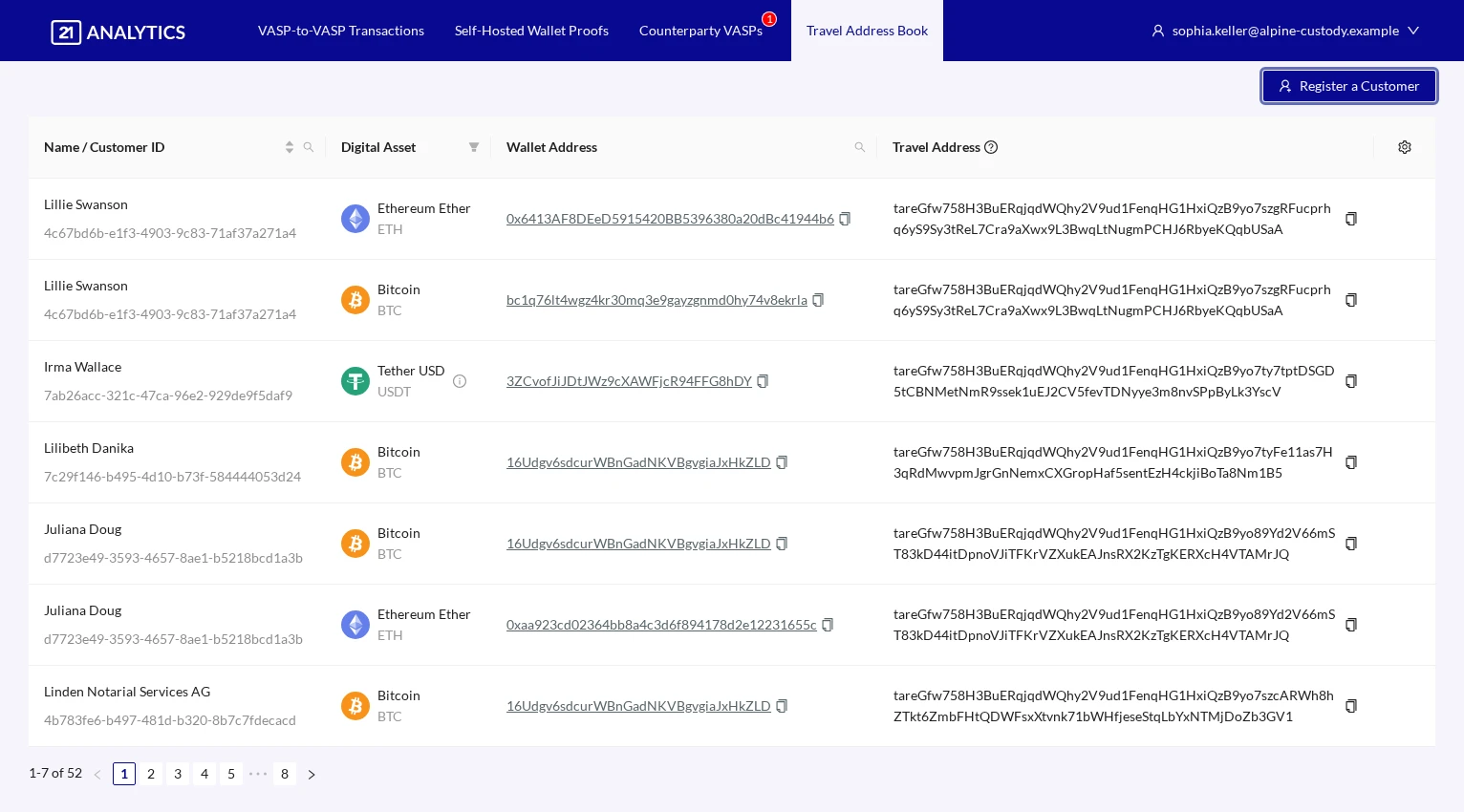Click the 21 Analytics logo
1464x812 pixels.
(118, 32)
